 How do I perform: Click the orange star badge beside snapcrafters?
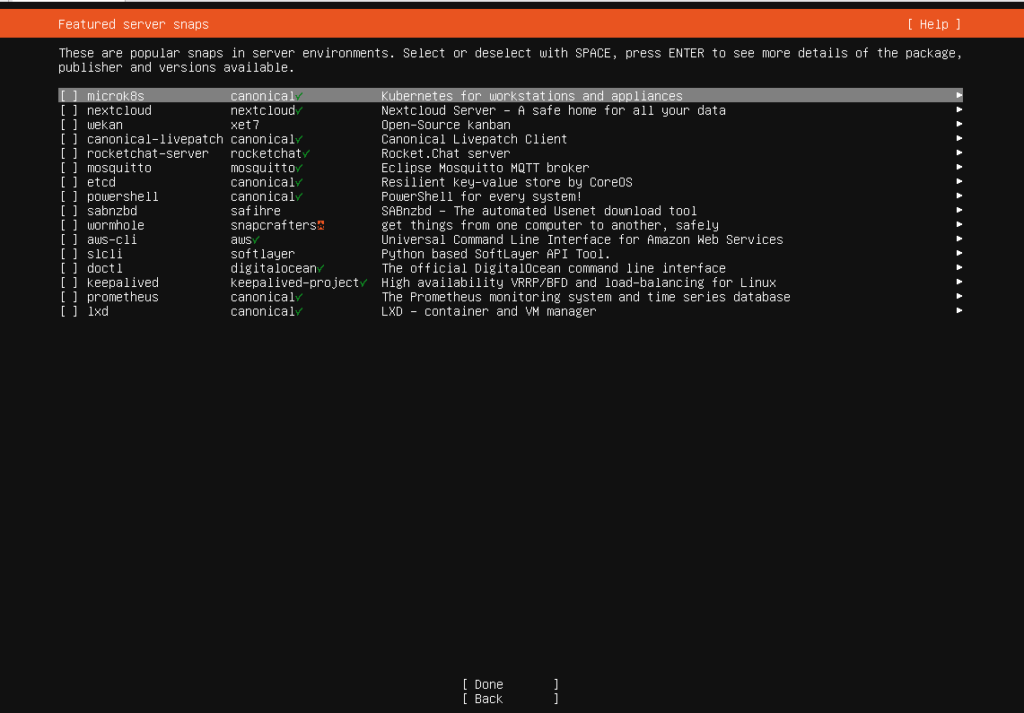(x=321, y=225)
